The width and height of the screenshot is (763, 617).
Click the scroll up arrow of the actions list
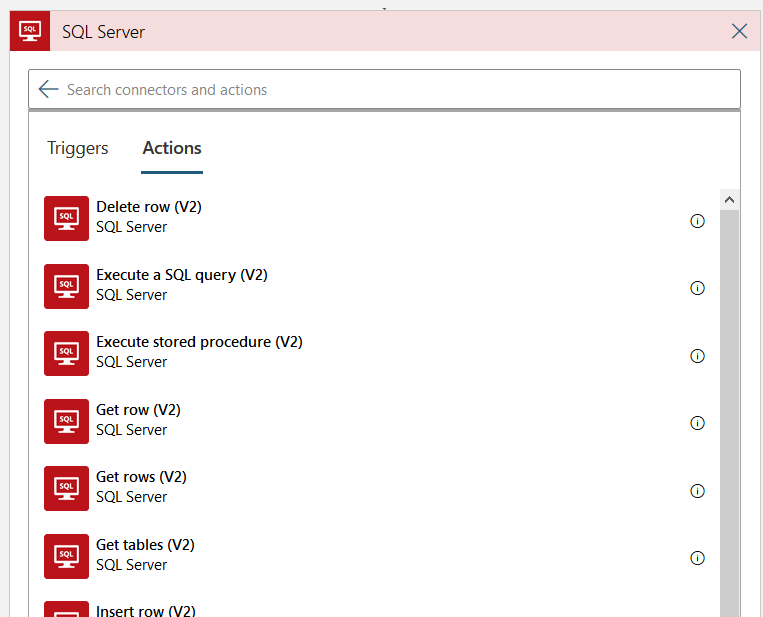click(x=729, y=200)
